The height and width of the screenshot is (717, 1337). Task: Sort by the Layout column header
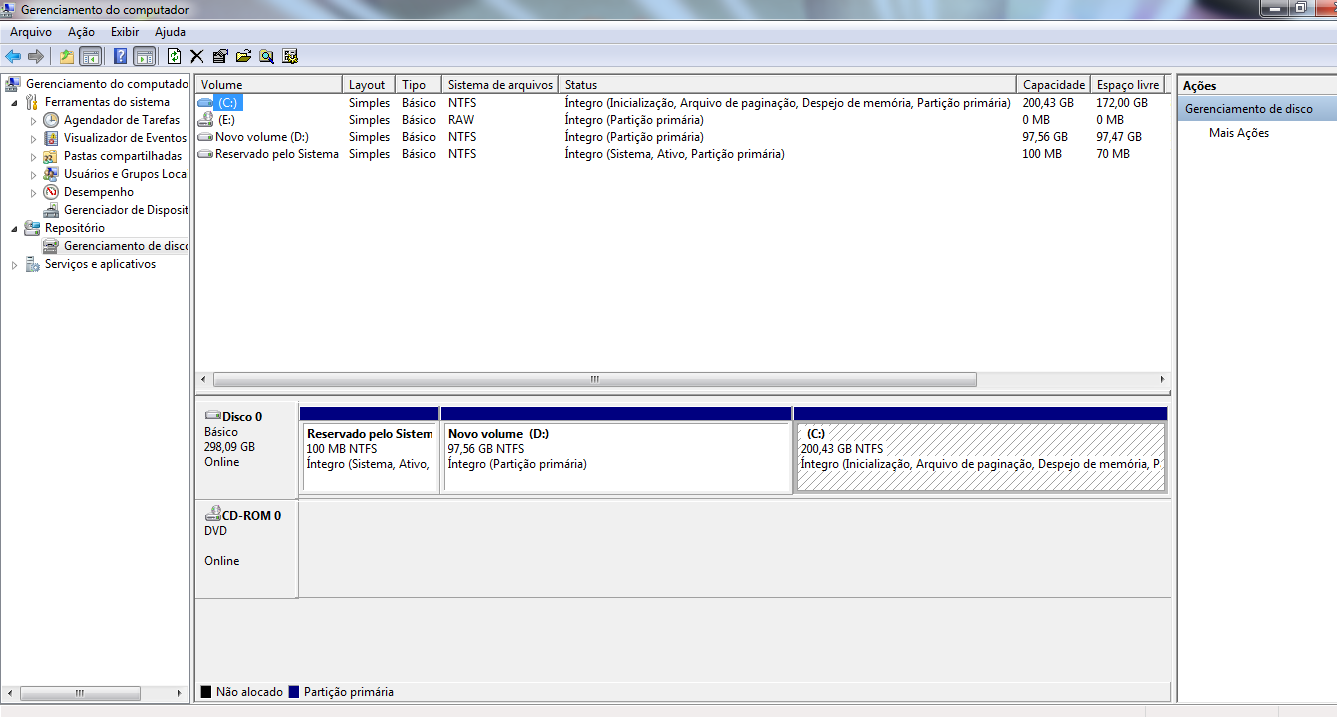tap(369, 85)
